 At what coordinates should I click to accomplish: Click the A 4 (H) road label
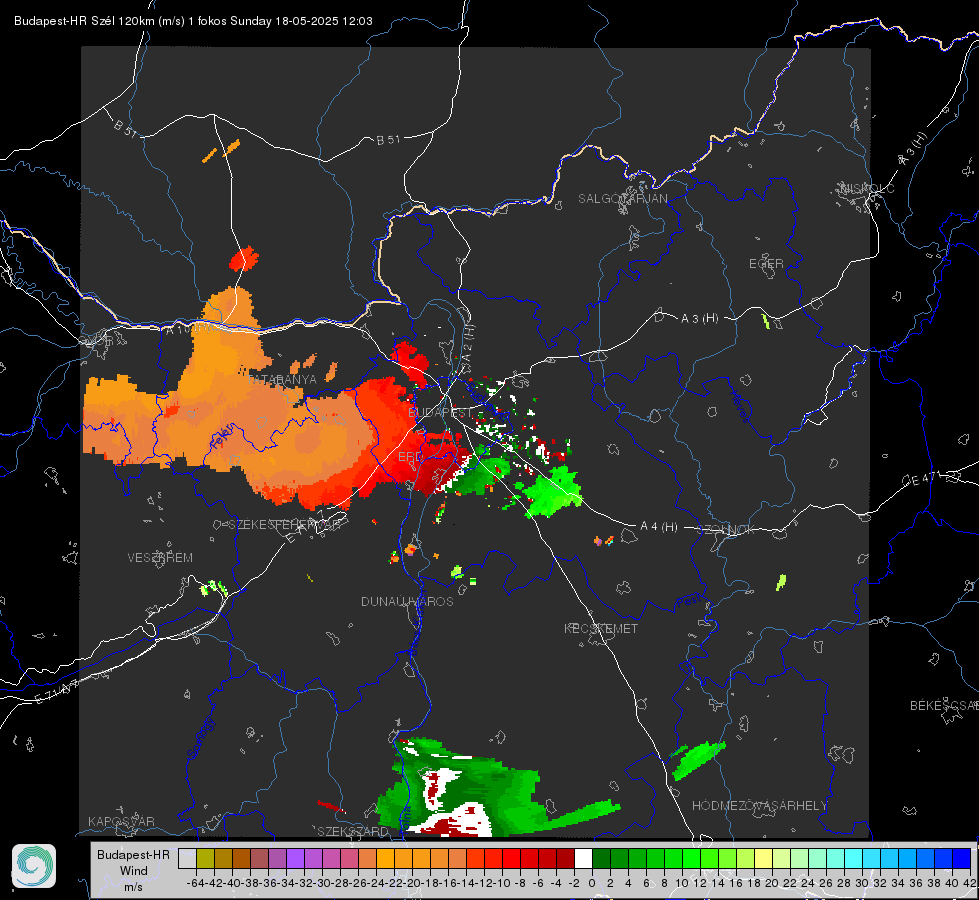[x=659, y=527]
